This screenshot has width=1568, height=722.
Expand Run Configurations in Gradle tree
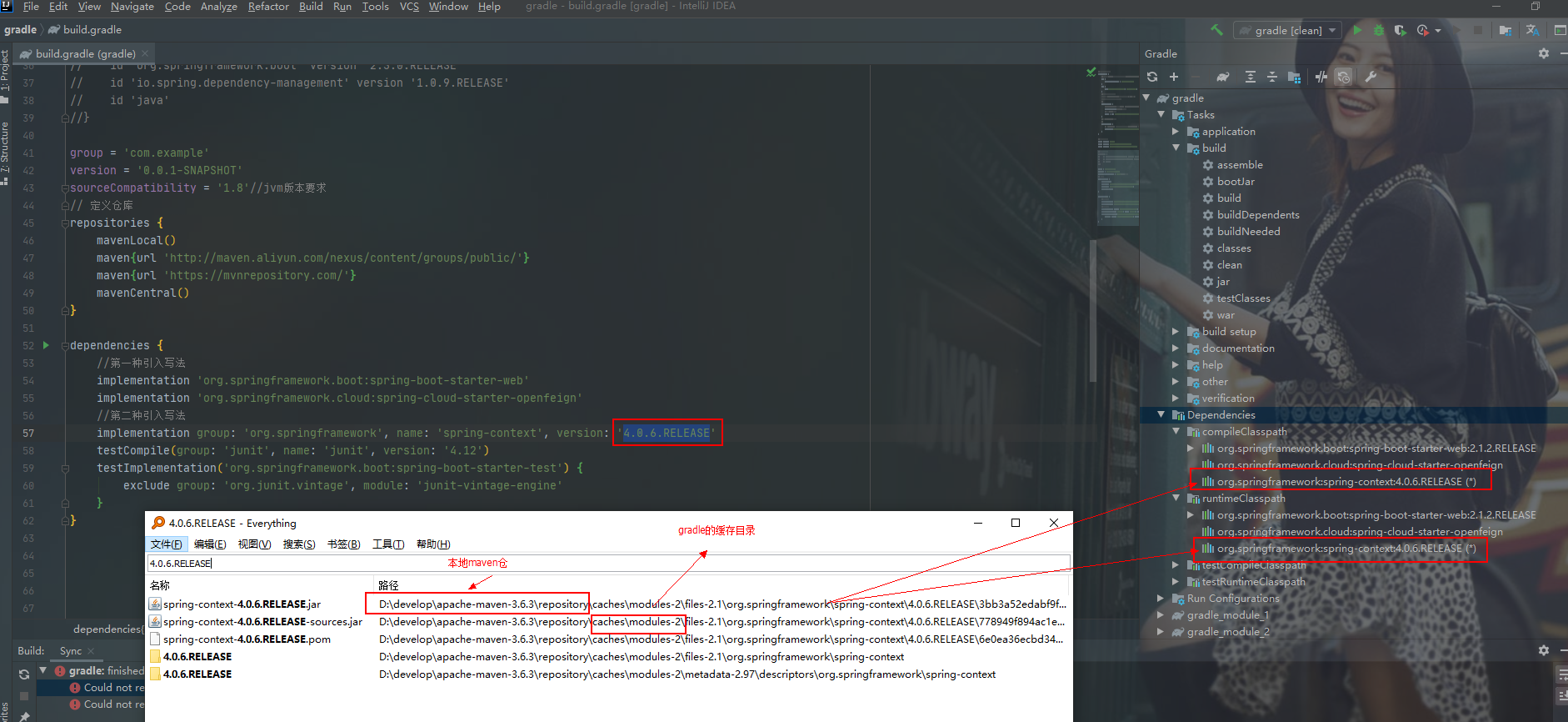(1161, 598)
